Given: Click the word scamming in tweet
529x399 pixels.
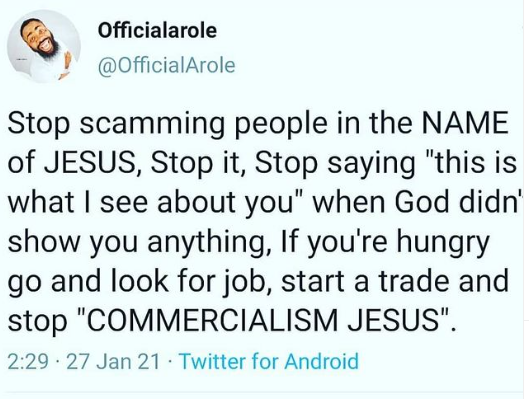Looking at the screenshot, I should [152, 124].
